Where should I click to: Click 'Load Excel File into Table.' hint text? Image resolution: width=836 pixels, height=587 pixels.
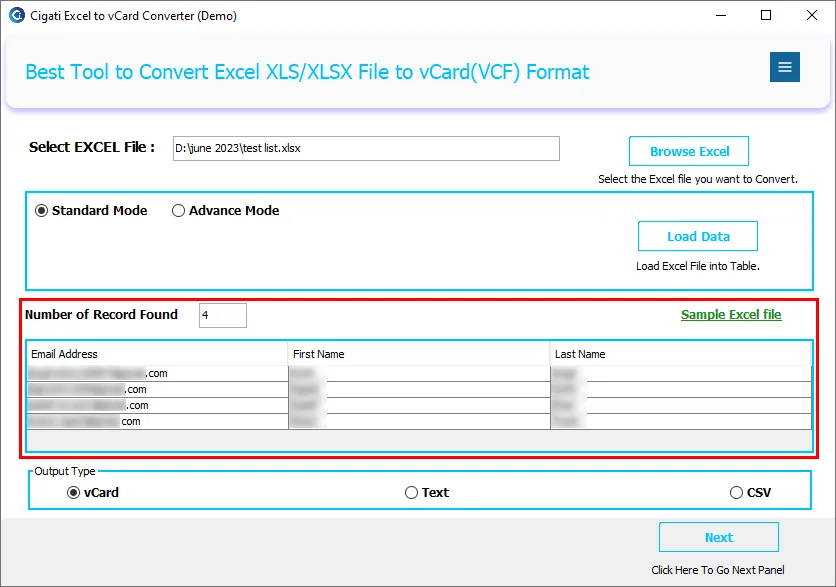coord(698,266)
